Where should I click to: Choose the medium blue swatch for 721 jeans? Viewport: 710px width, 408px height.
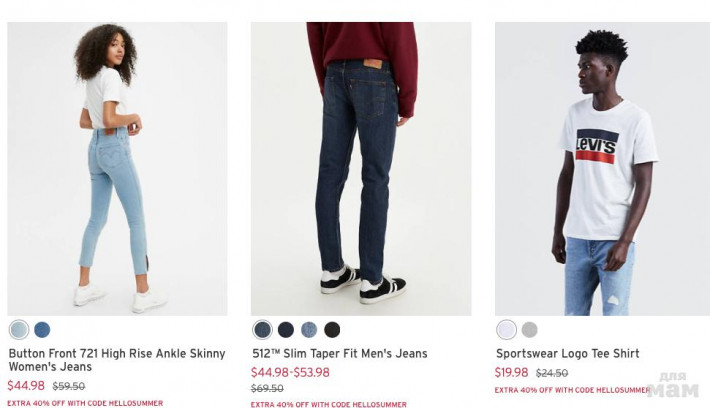click(42, 330)
